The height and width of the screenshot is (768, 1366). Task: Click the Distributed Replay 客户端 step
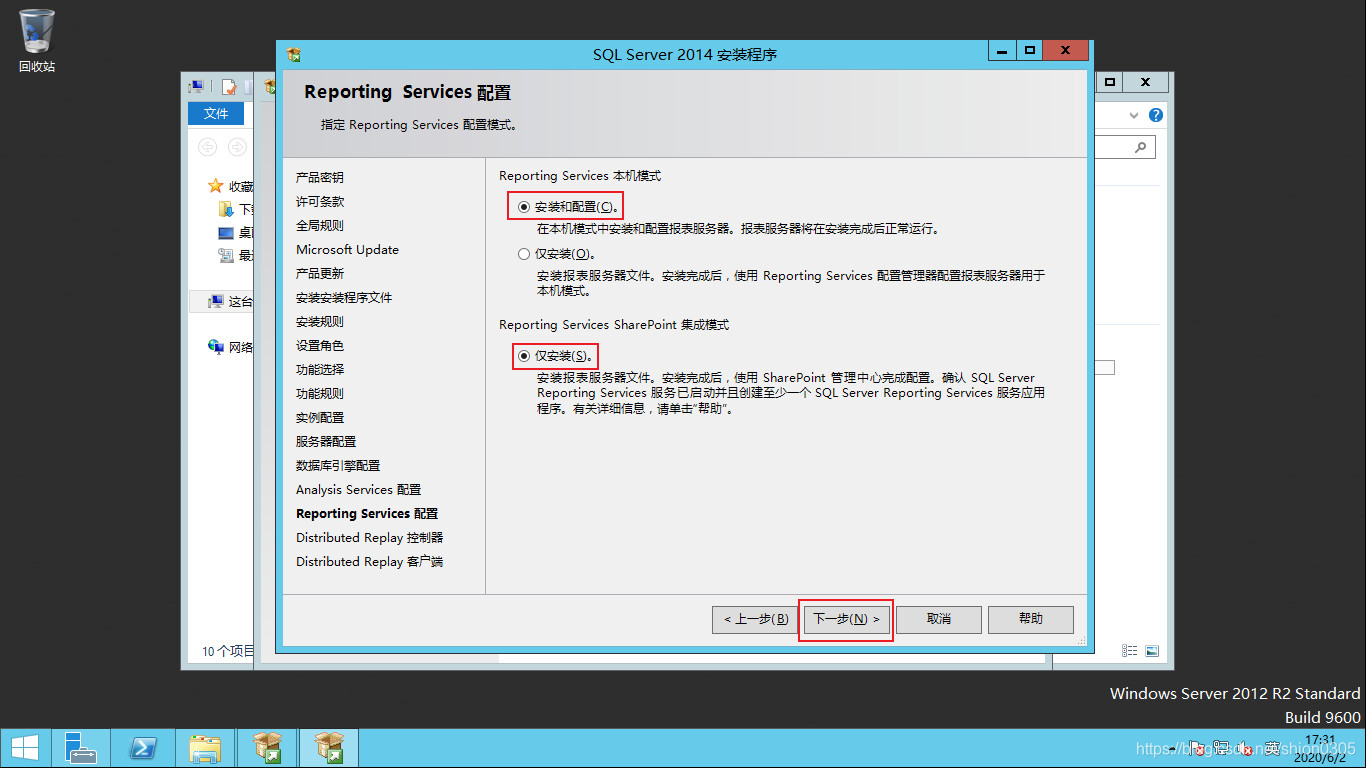click(x=369, y=561)
